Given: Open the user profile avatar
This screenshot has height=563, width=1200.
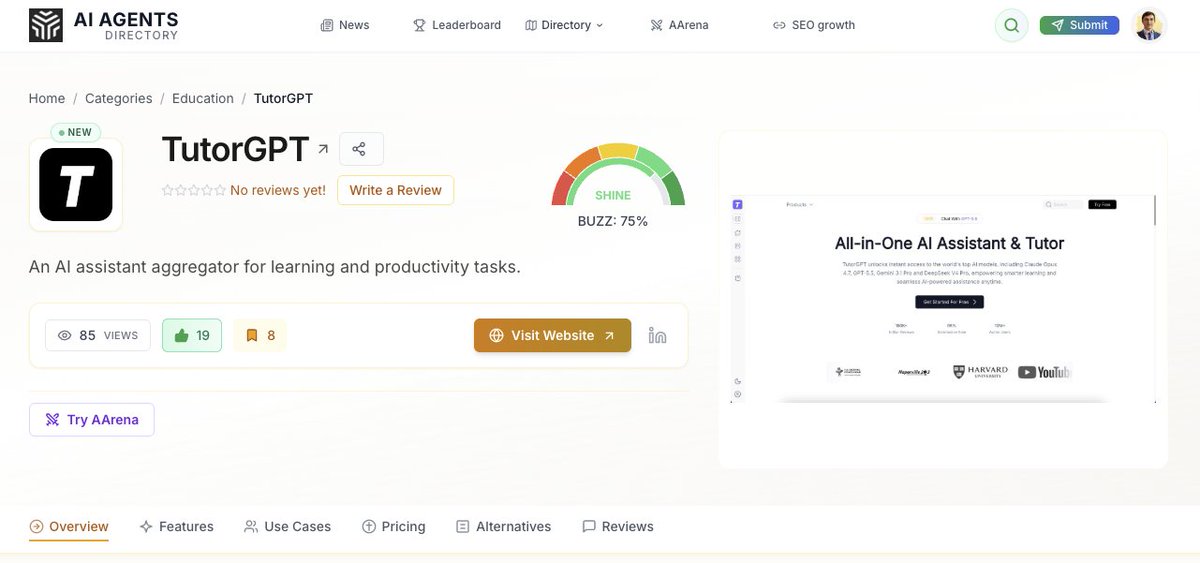Looking at the screenshot, I should tap(1149, 25).
